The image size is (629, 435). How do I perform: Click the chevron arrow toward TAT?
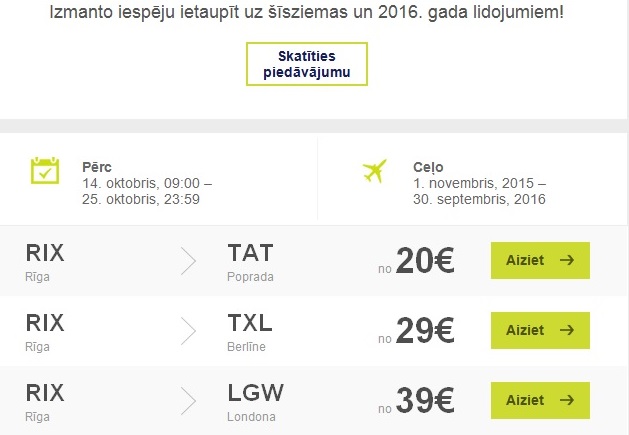coord(188,261)
